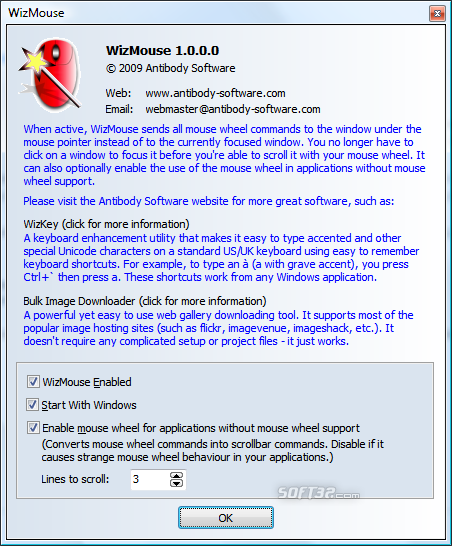Click the WizMouse 1.0.0.0 version heading
Image resolution: width=452 pixels, height=546 pixels.
coord(162,50)
